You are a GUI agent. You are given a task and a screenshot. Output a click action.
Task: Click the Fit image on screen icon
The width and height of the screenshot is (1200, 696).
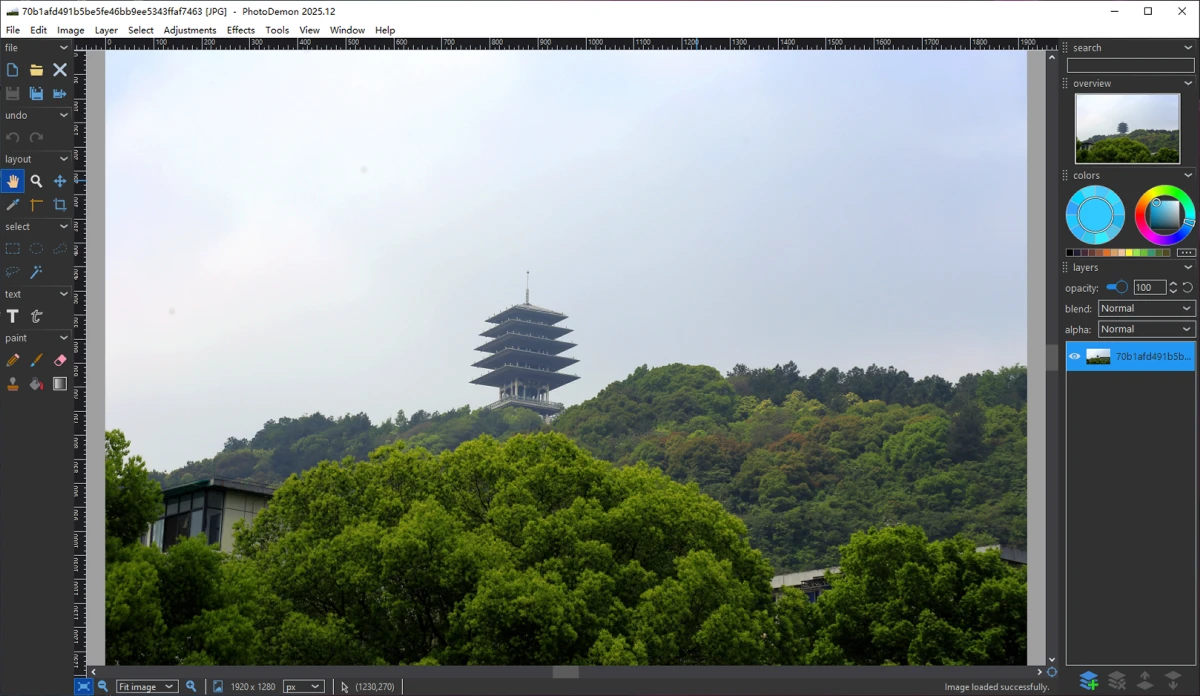pos(83,686)
